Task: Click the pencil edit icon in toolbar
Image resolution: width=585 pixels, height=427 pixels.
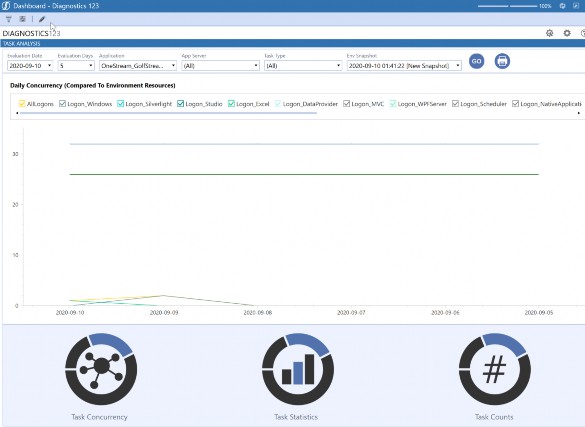Action: pyautogui.click(x=42, y=19)
